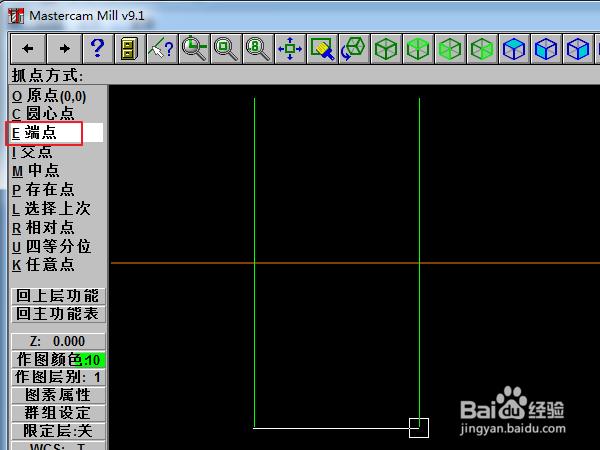Select the second blue cube plane icon

pyautogui.click(x=546, y=49)
